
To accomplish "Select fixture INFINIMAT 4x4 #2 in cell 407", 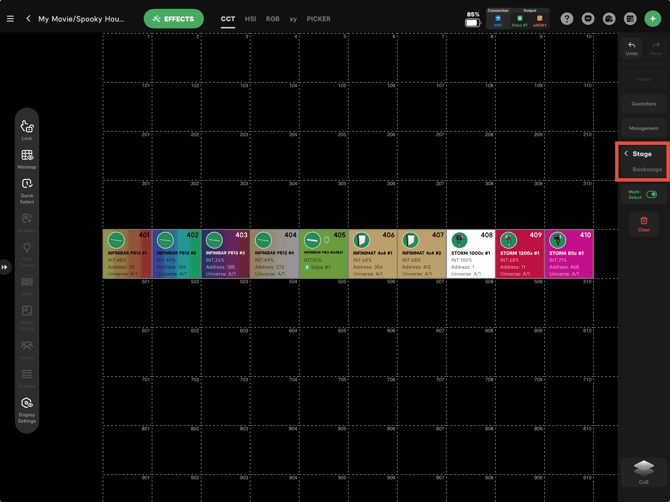I will point(422,254).
